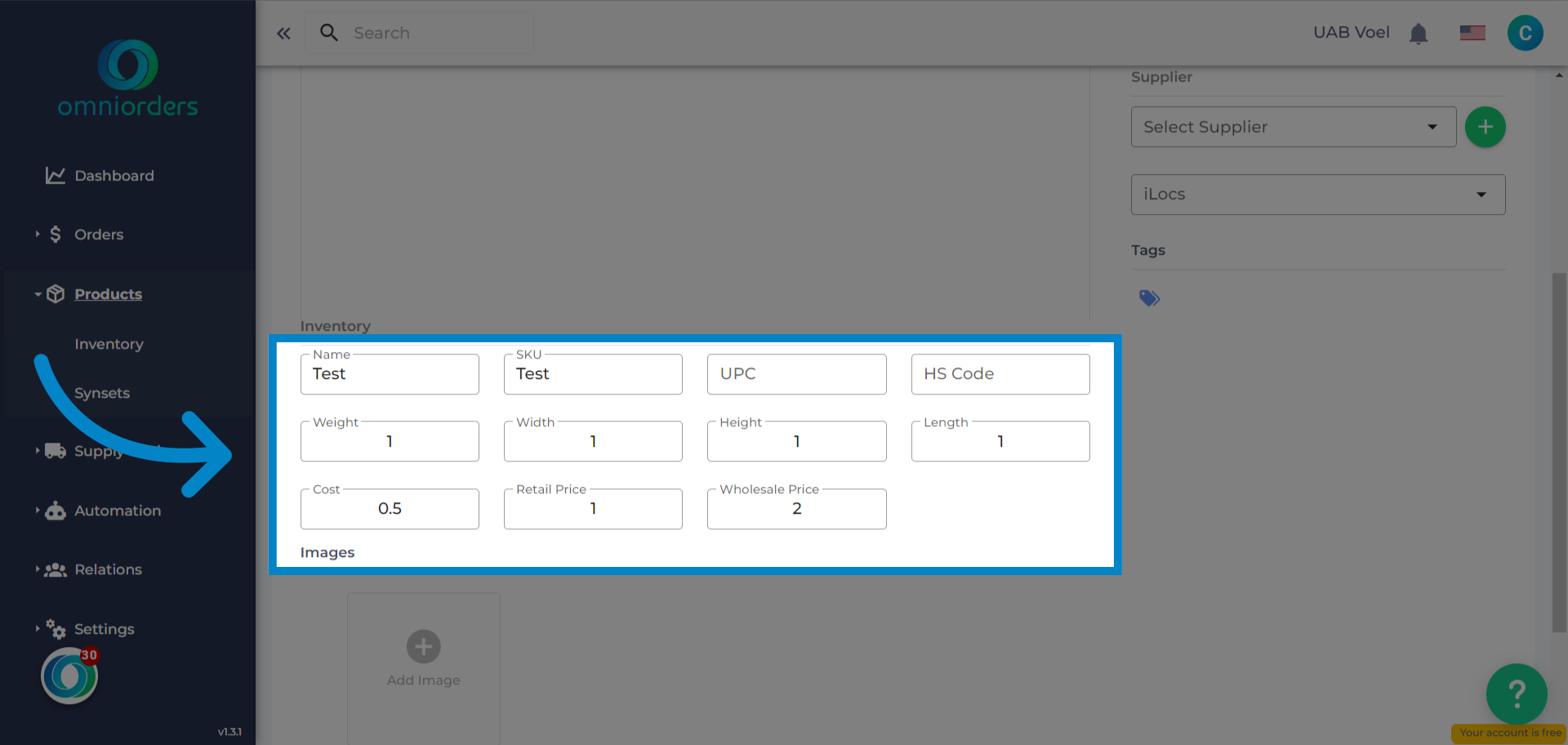Edit the Retail Price field
This screenshot has width=1568, height=745.
point(593,508)
